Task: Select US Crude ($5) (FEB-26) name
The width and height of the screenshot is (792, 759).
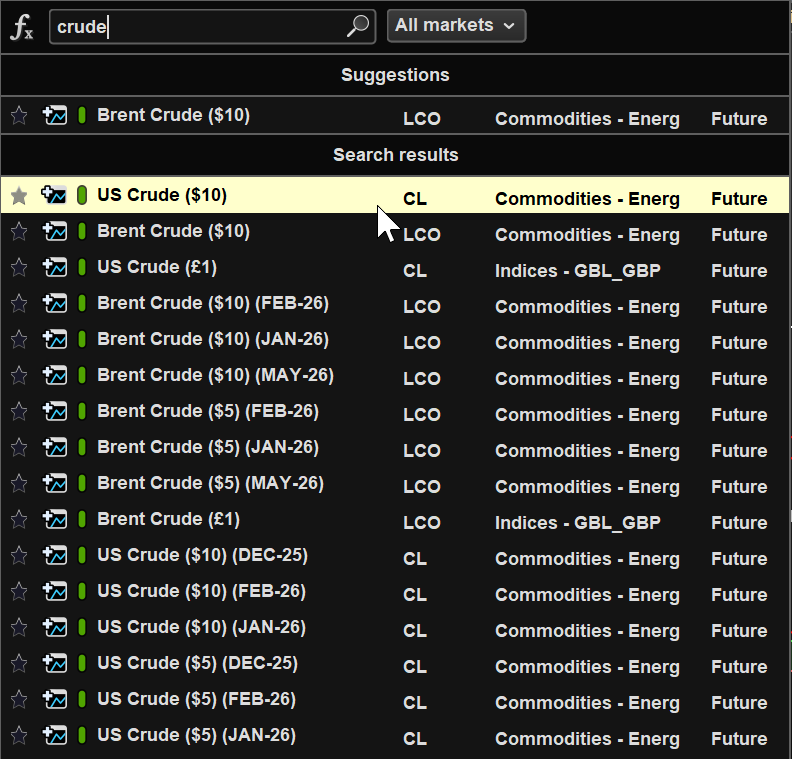Action: pos(196,699)
